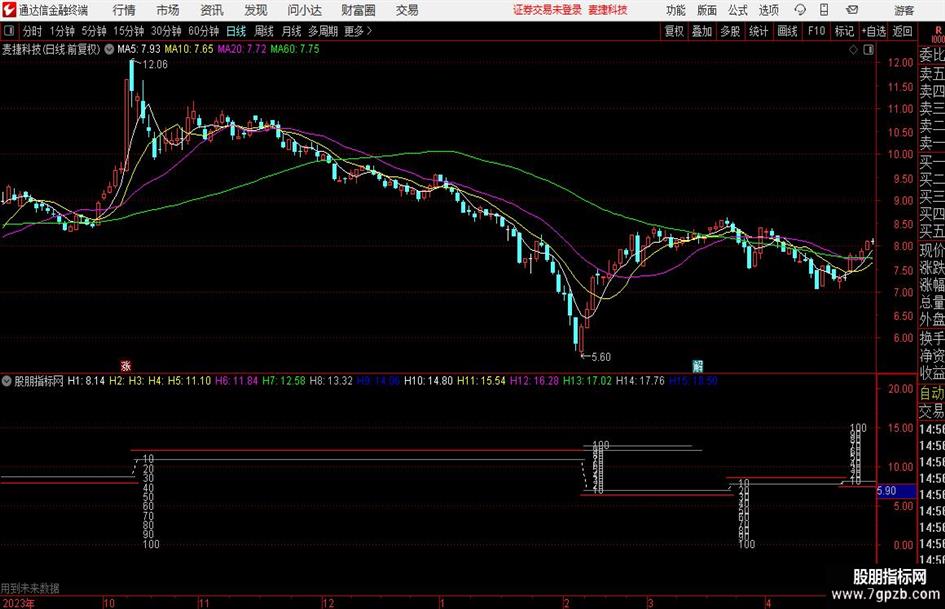Click the H10: 14.80 indicator value
The image size is (945, 609).
[x=429, y=381]
